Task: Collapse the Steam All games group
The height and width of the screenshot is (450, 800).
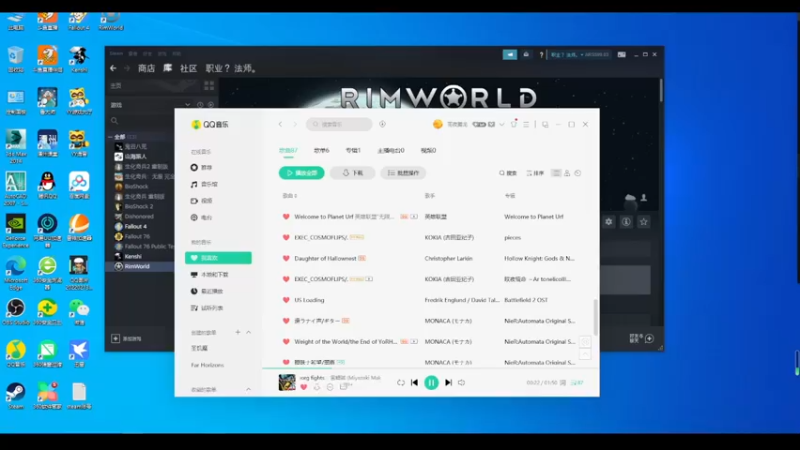Action: [110, 137]
